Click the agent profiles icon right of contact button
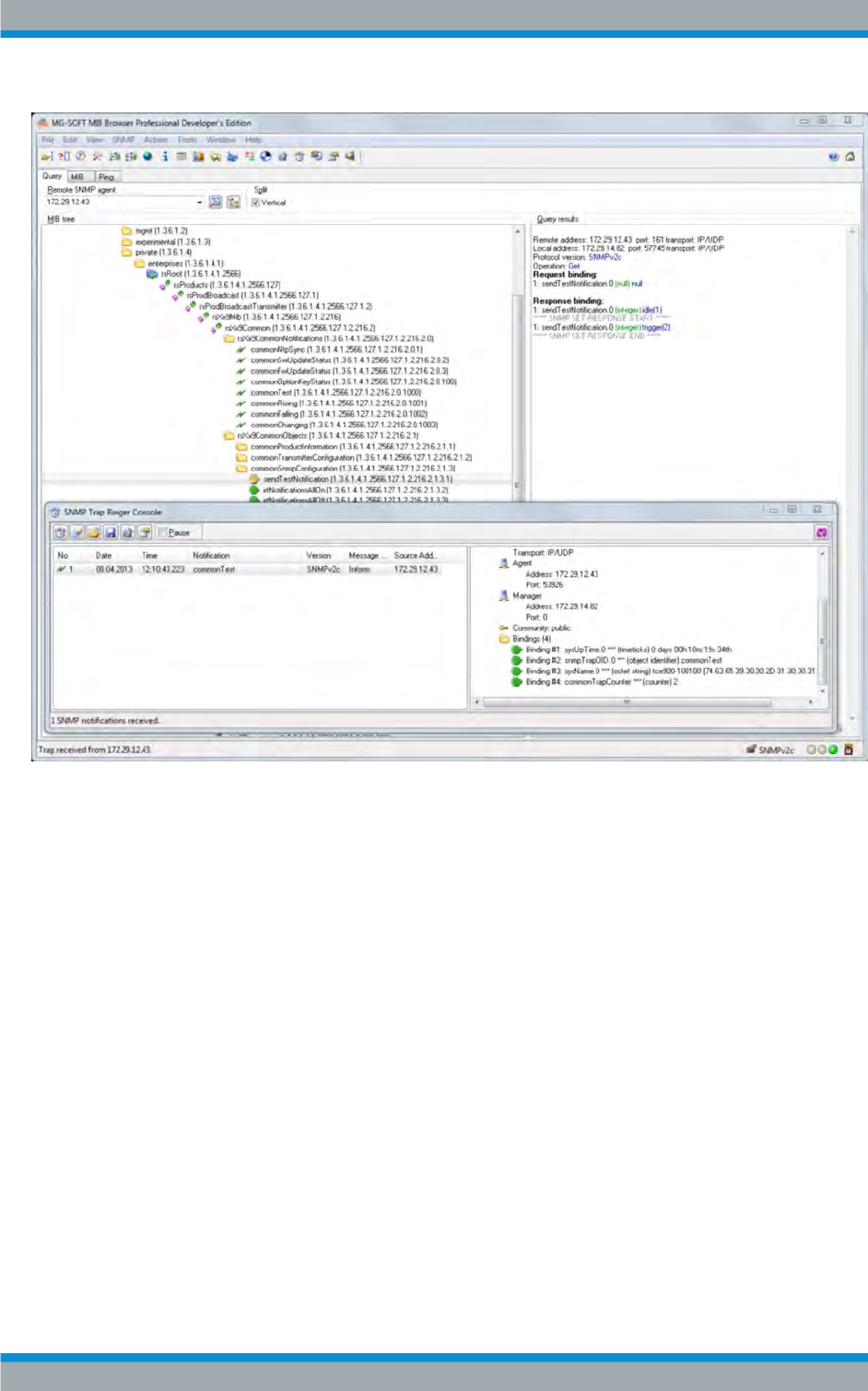868x1391 pixels. [x=234, y=202]
